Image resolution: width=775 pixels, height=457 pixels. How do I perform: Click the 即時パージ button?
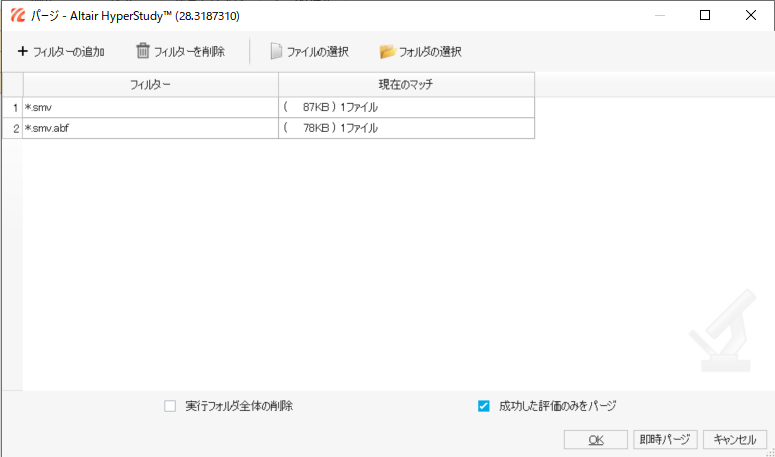pyautogui.click(x=664, y=439)
